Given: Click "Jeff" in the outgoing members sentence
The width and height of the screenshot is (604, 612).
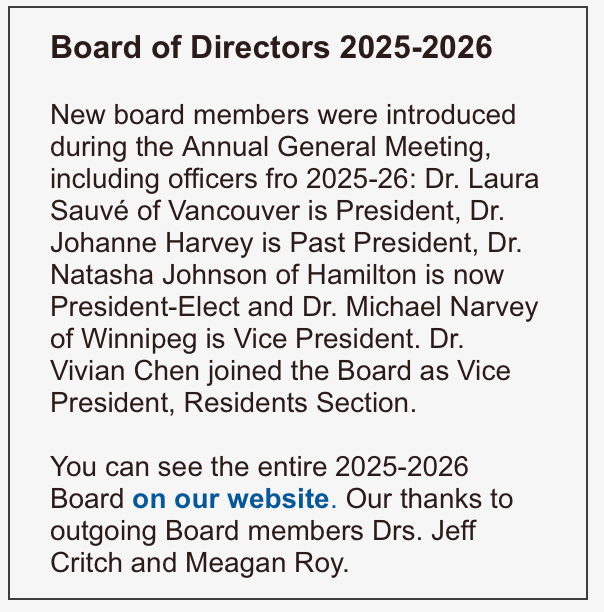Looking at the screenshot, I should [x=453, y=530].
